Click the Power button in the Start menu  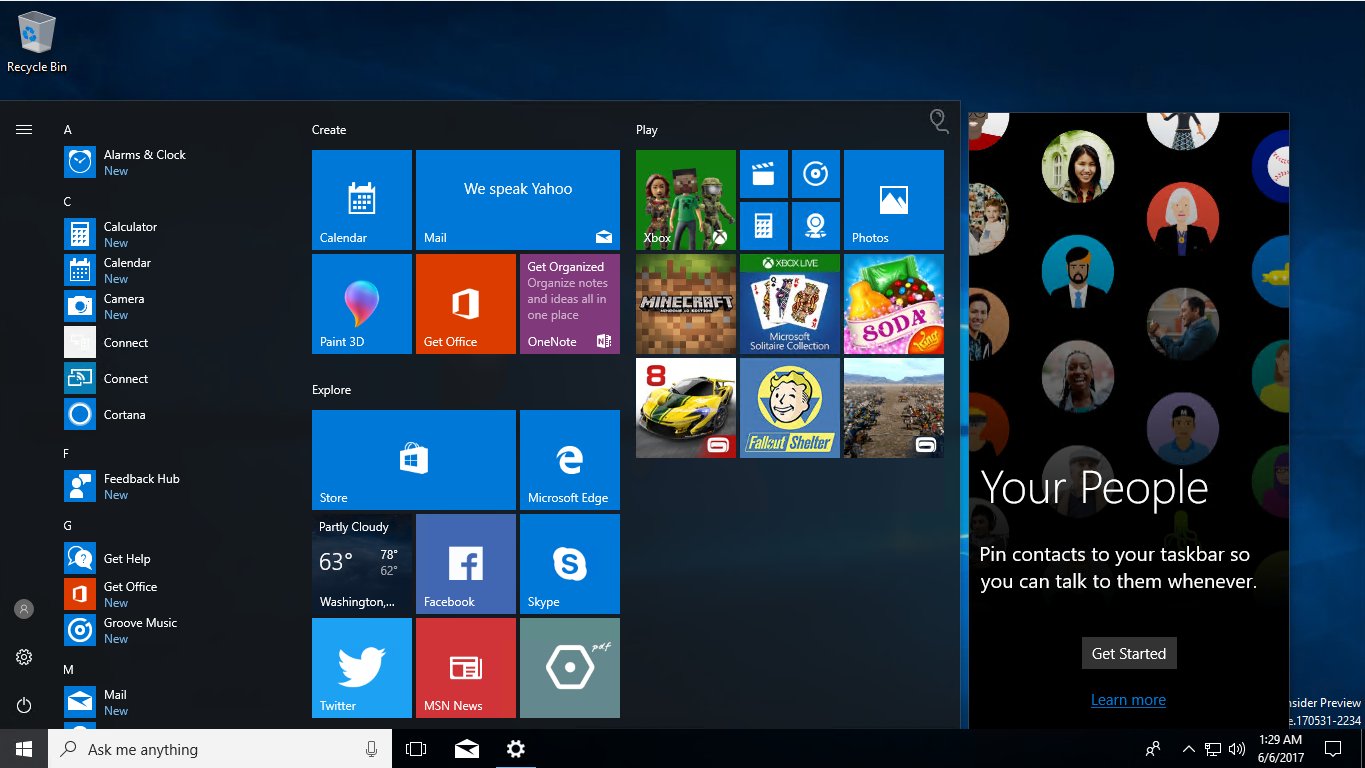click(24, 705)
